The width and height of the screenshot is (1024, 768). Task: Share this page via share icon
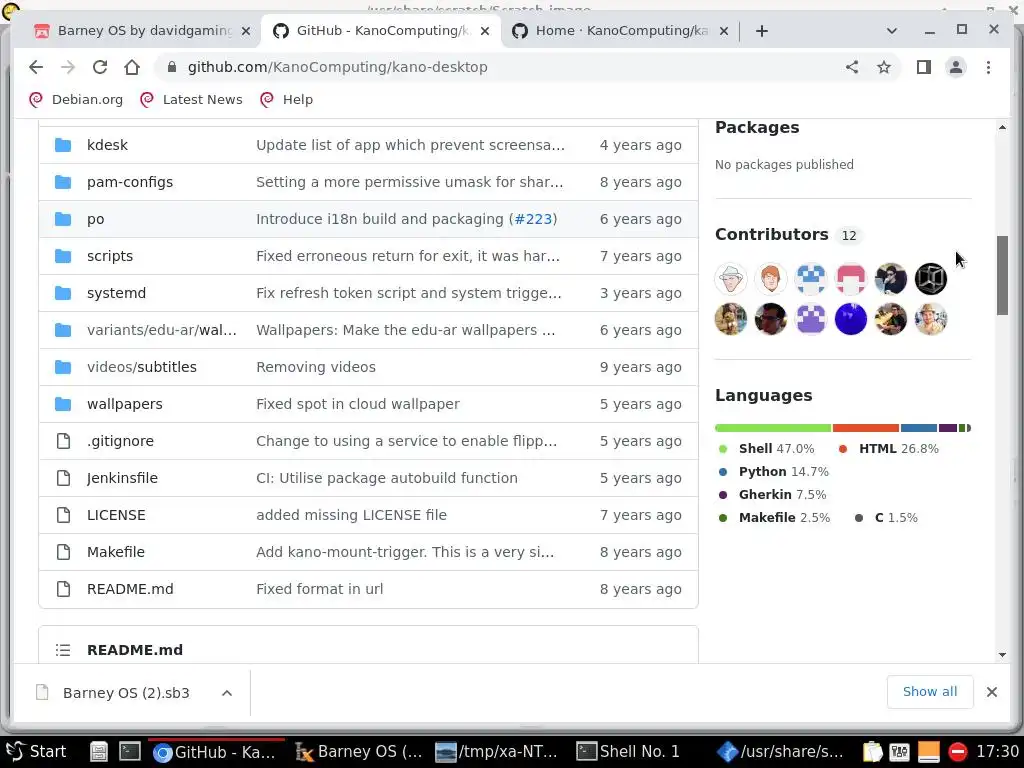click(852, 67)
